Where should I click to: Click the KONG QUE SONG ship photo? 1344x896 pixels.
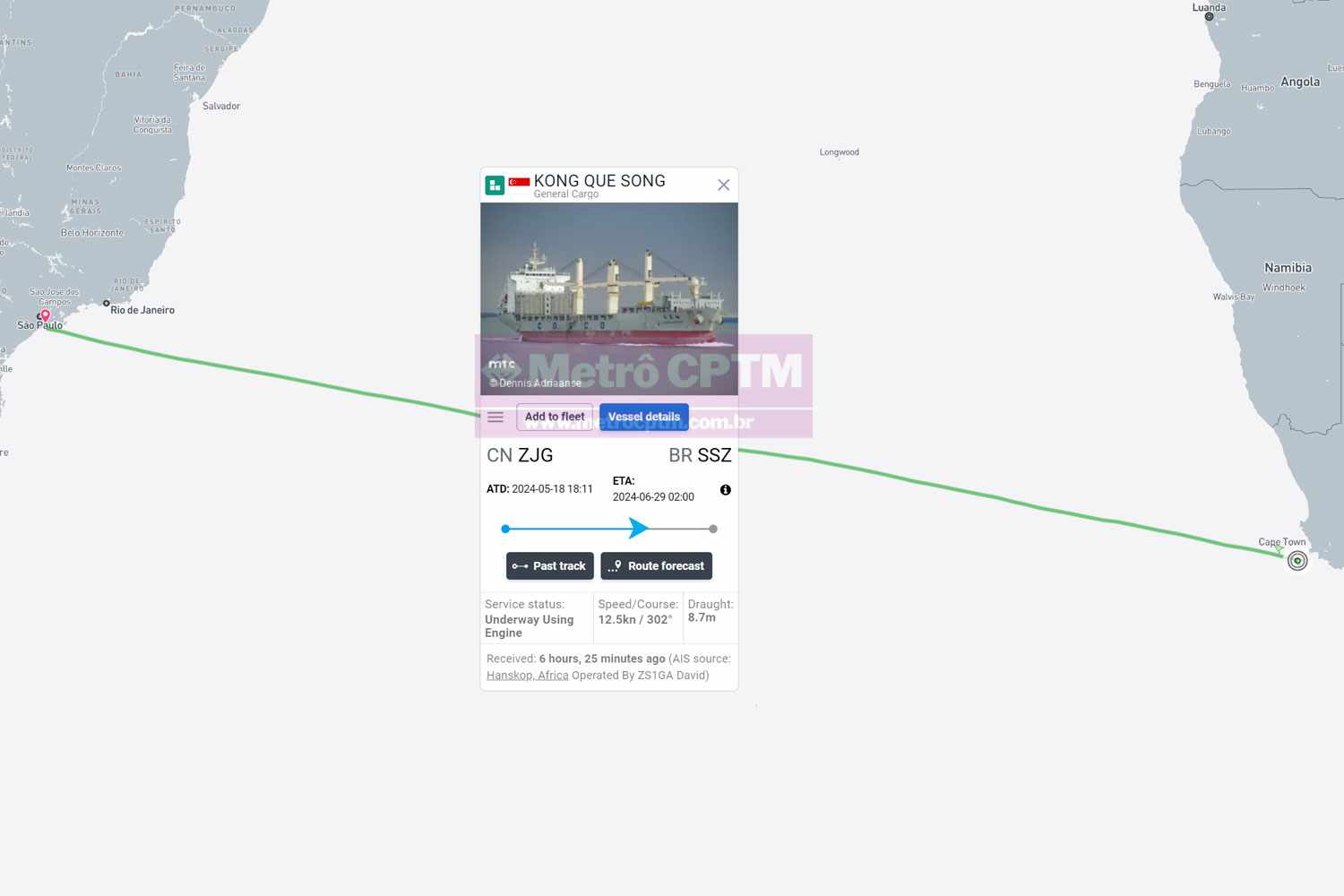coord(609,298)
